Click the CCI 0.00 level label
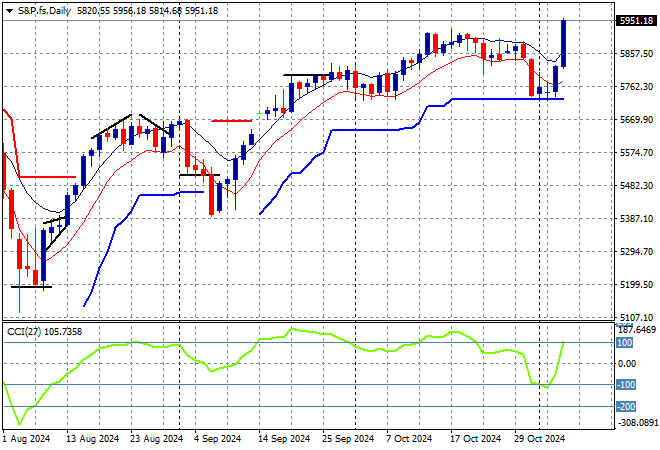 (x=627, y=364)
